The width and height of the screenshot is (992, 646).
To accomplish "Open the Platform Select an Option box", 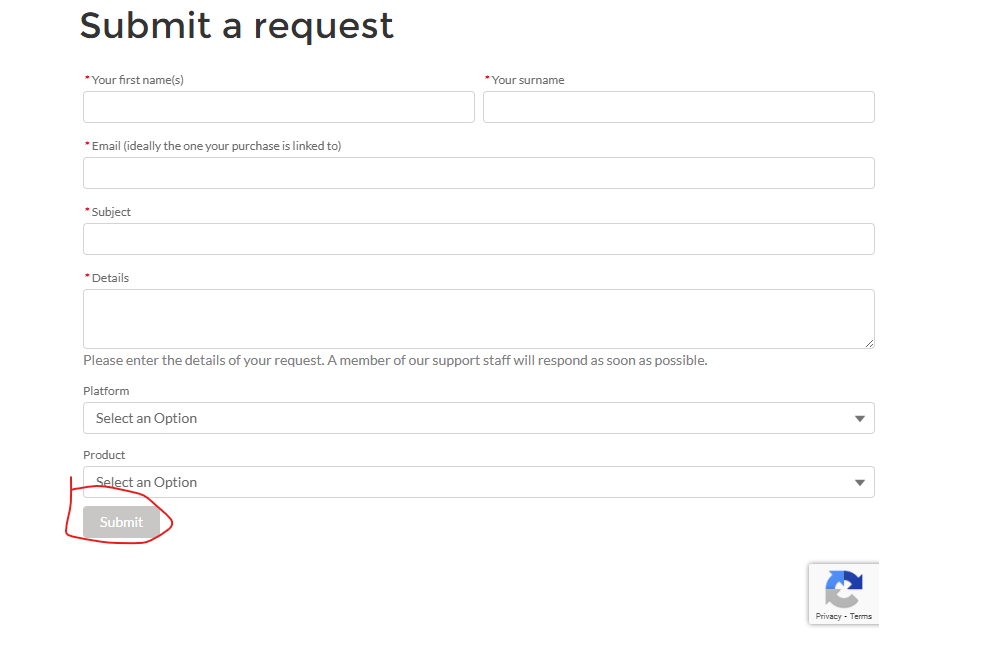I will coord(478,418).
